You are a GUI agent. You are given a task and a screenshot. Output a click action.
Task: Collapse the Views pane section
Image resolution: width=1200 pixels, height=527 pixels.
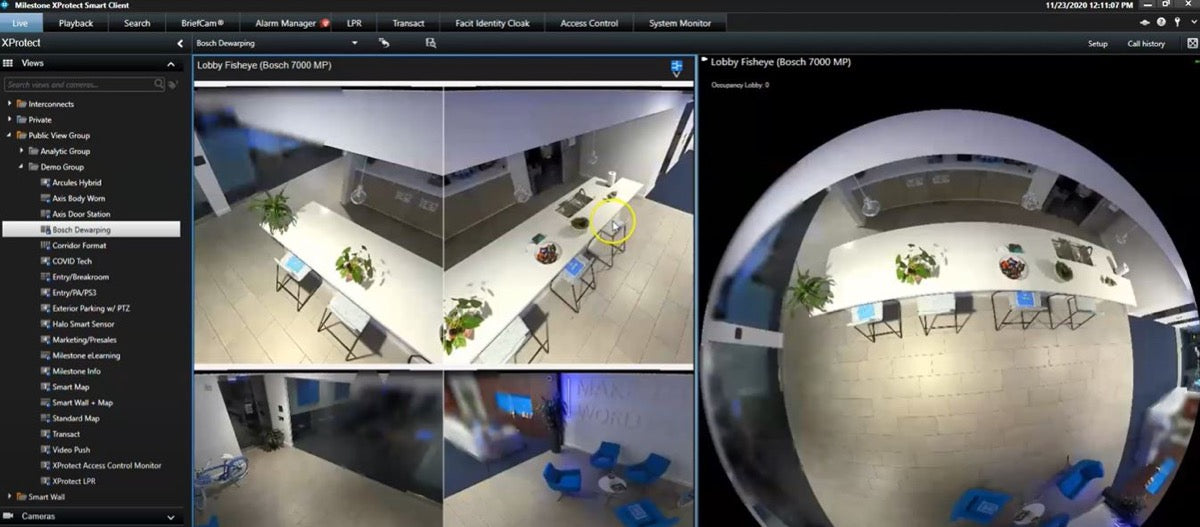(x=171, y=64)
